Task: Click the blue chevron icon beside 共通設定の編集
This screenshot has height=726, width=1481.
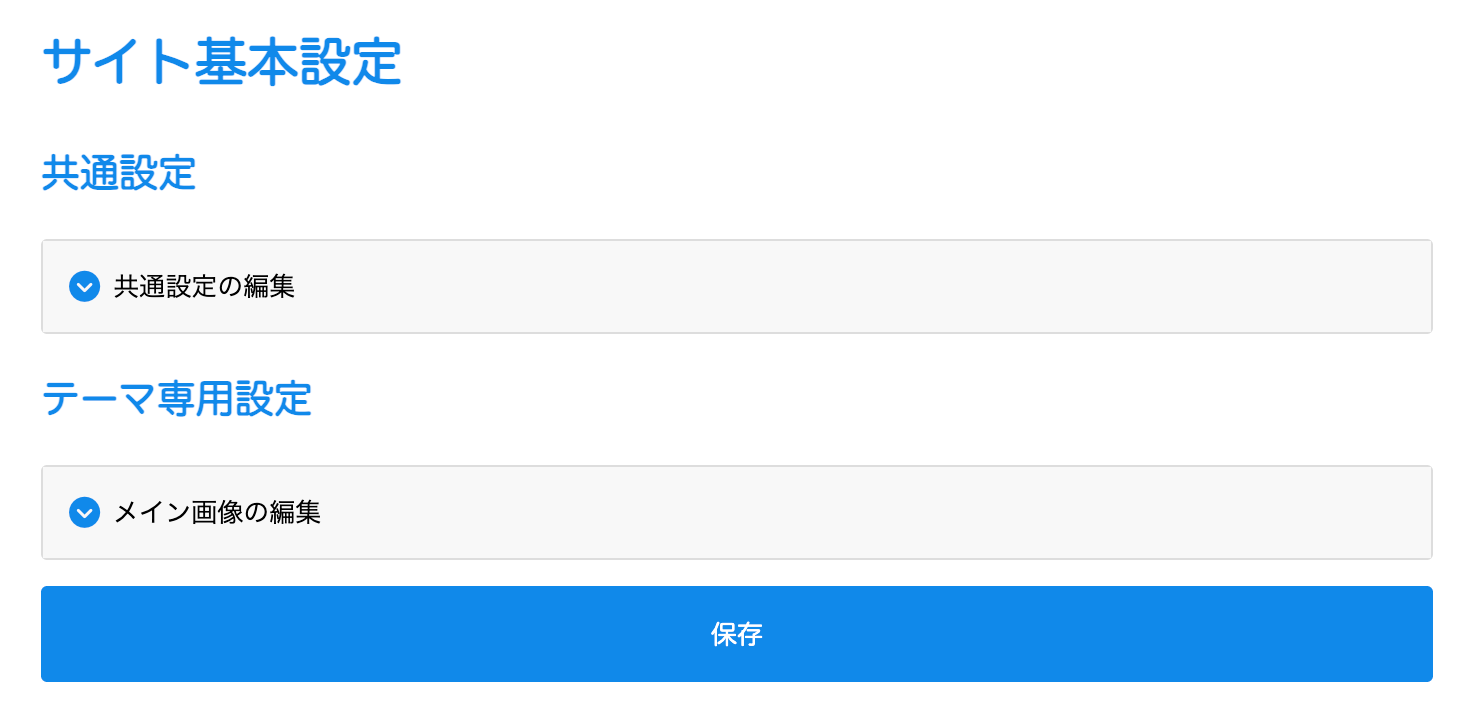Action: pyautogui.click(x=84, y=287)
